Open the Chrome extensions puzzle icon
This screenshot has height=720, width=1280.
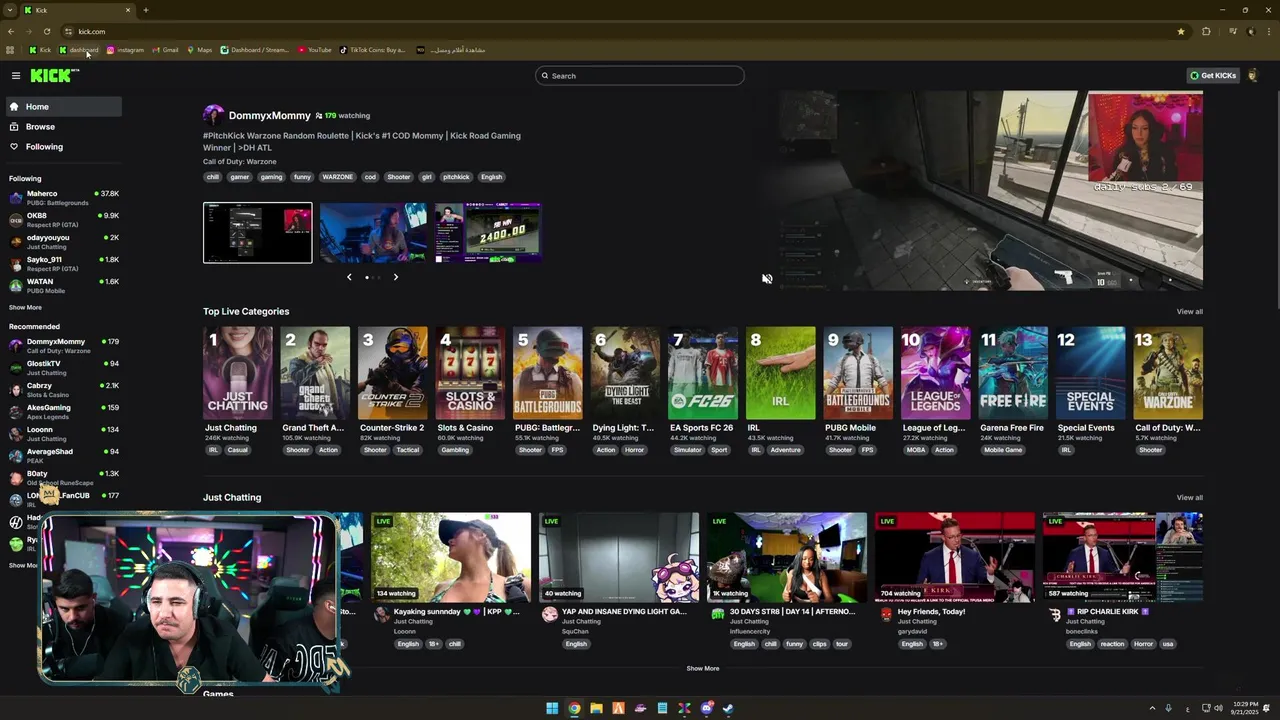1206,31
